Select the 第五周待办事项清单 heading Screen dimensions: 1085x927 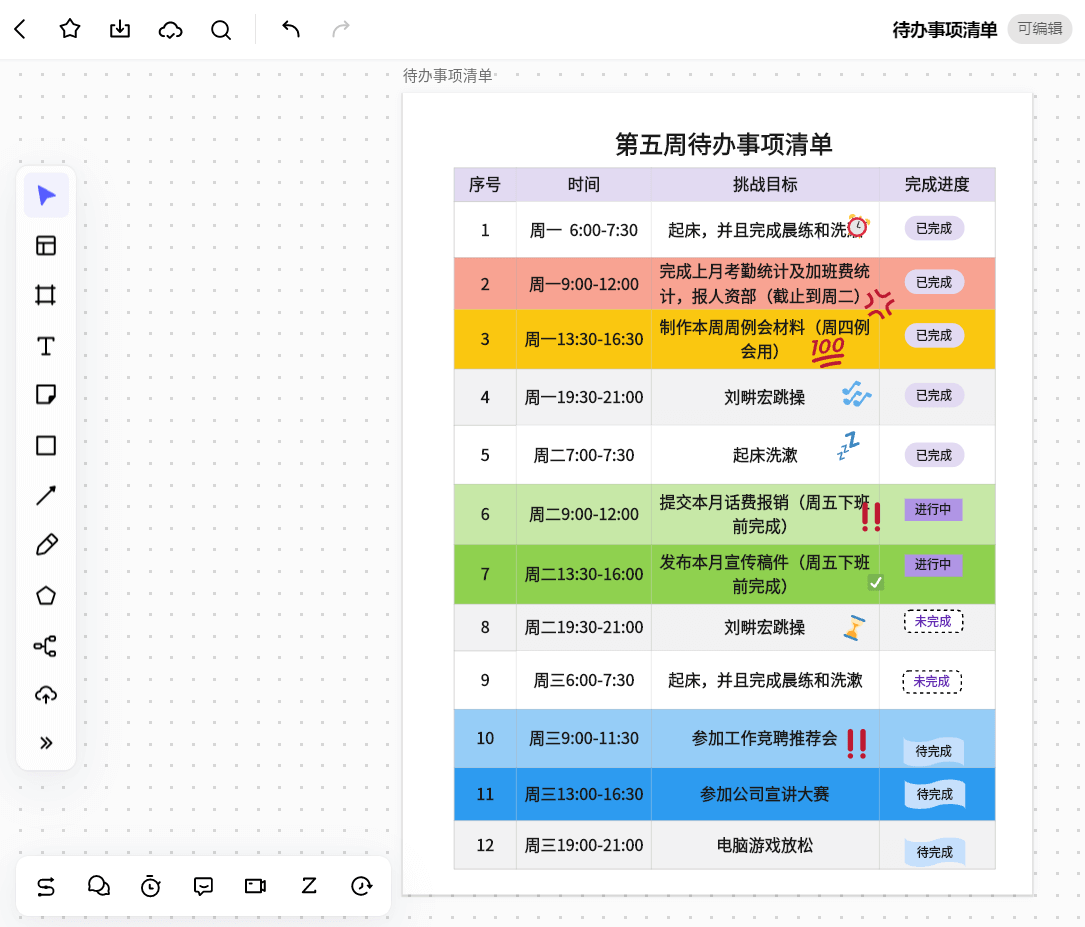[724, 144]
